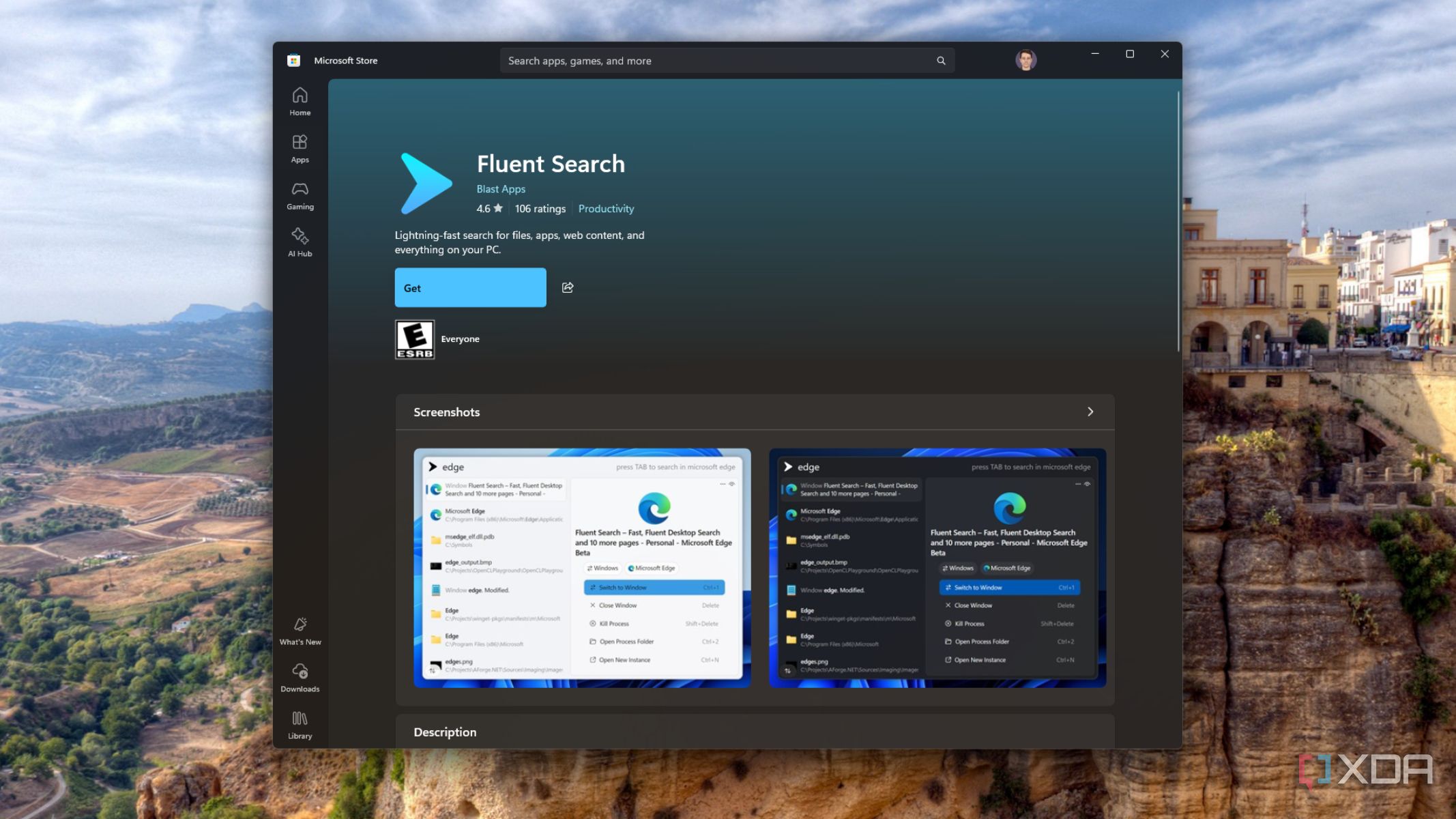Open the Blast Apps publisher link
Screen dimensions: 1456x819
[501, 189]
